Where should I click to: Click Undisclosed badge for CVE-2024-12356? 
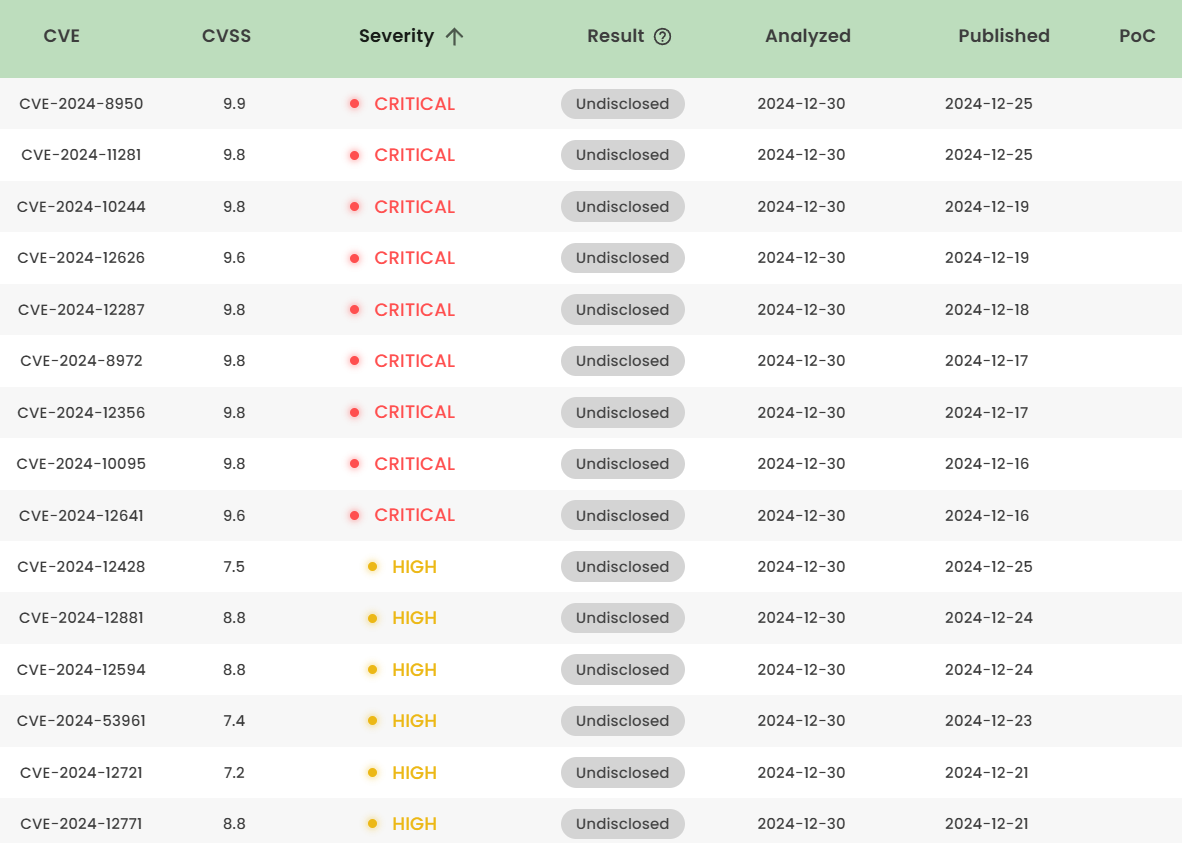point(623,412)
